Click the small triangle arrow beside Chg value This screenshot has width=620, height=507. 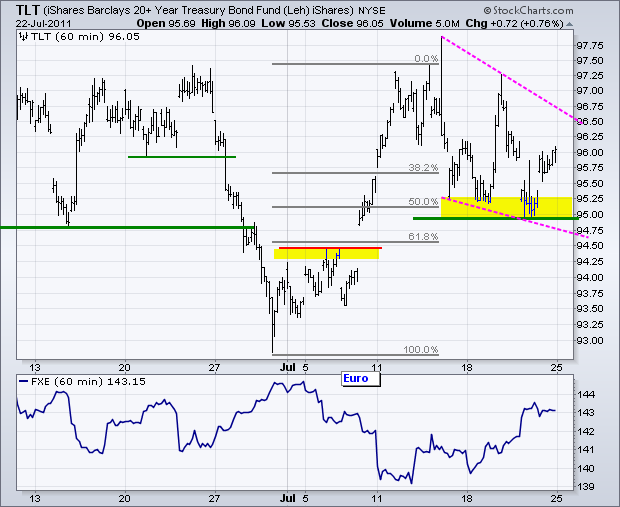(569, 25)
